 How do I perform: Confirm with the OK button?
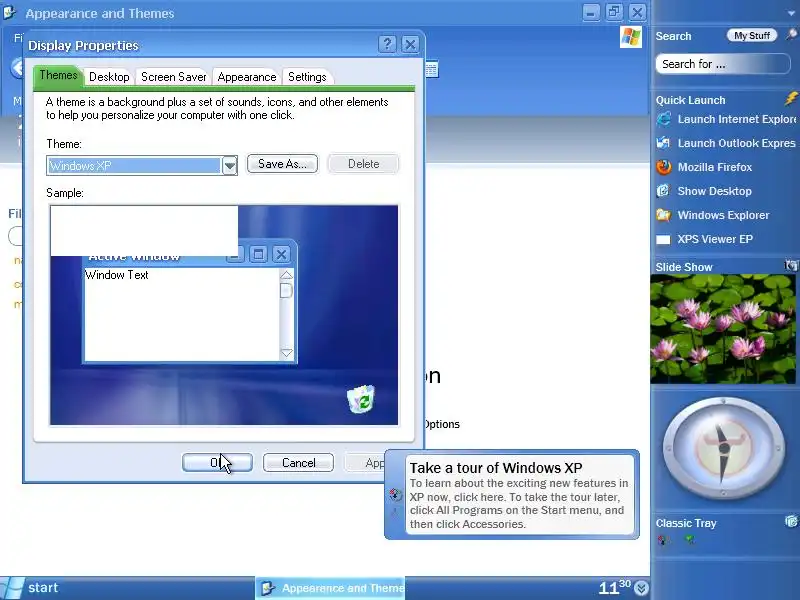point(217,462)
